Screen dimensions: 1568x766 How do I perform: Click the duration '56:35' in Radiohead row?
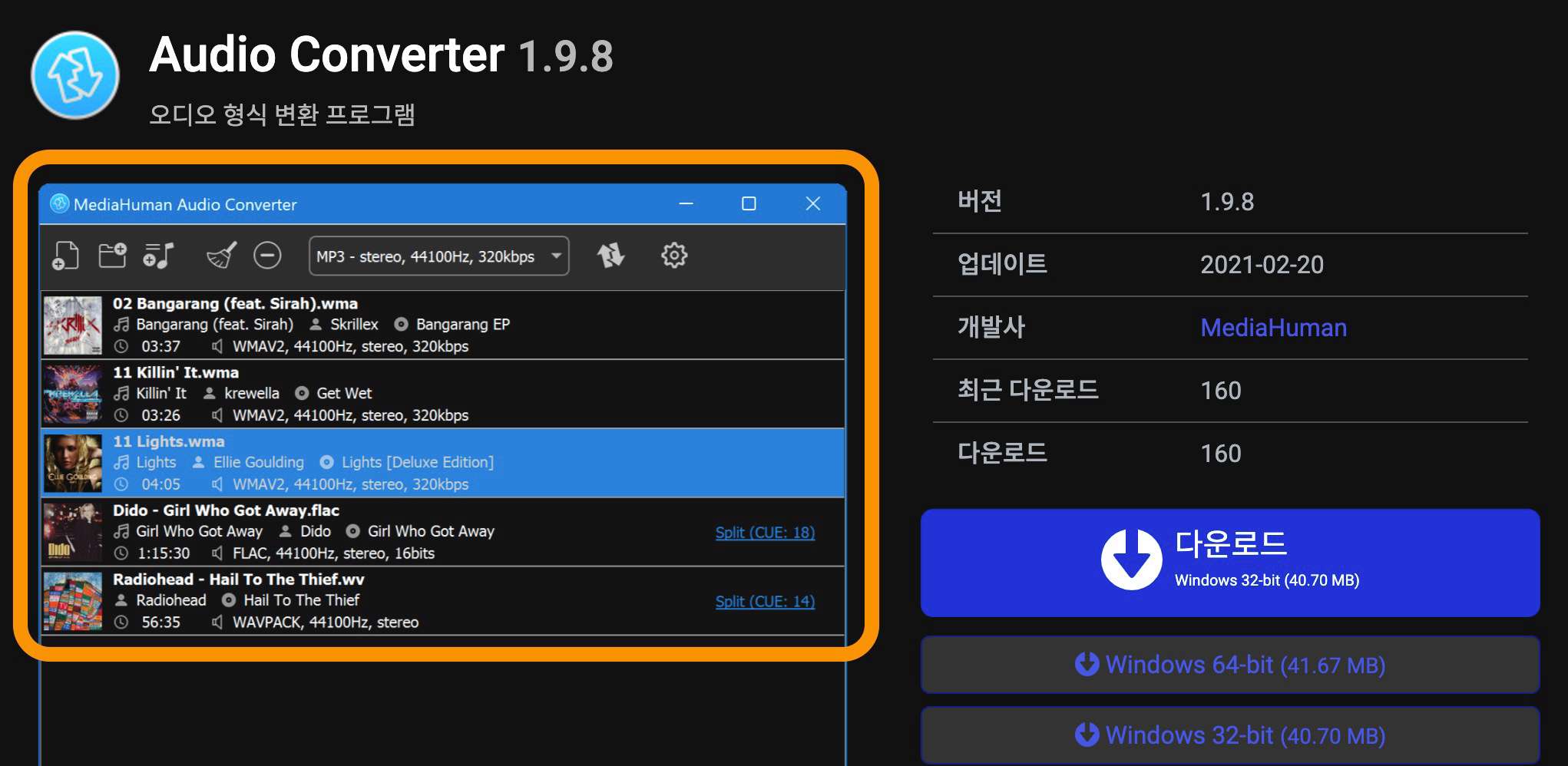point(160,622)
